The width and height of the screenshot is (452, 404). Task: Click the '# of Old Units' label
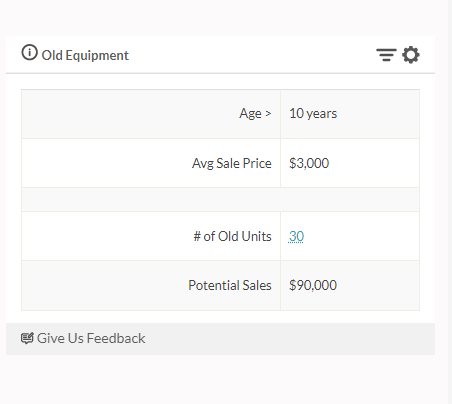pyautogui.click(x=232, y=236)
